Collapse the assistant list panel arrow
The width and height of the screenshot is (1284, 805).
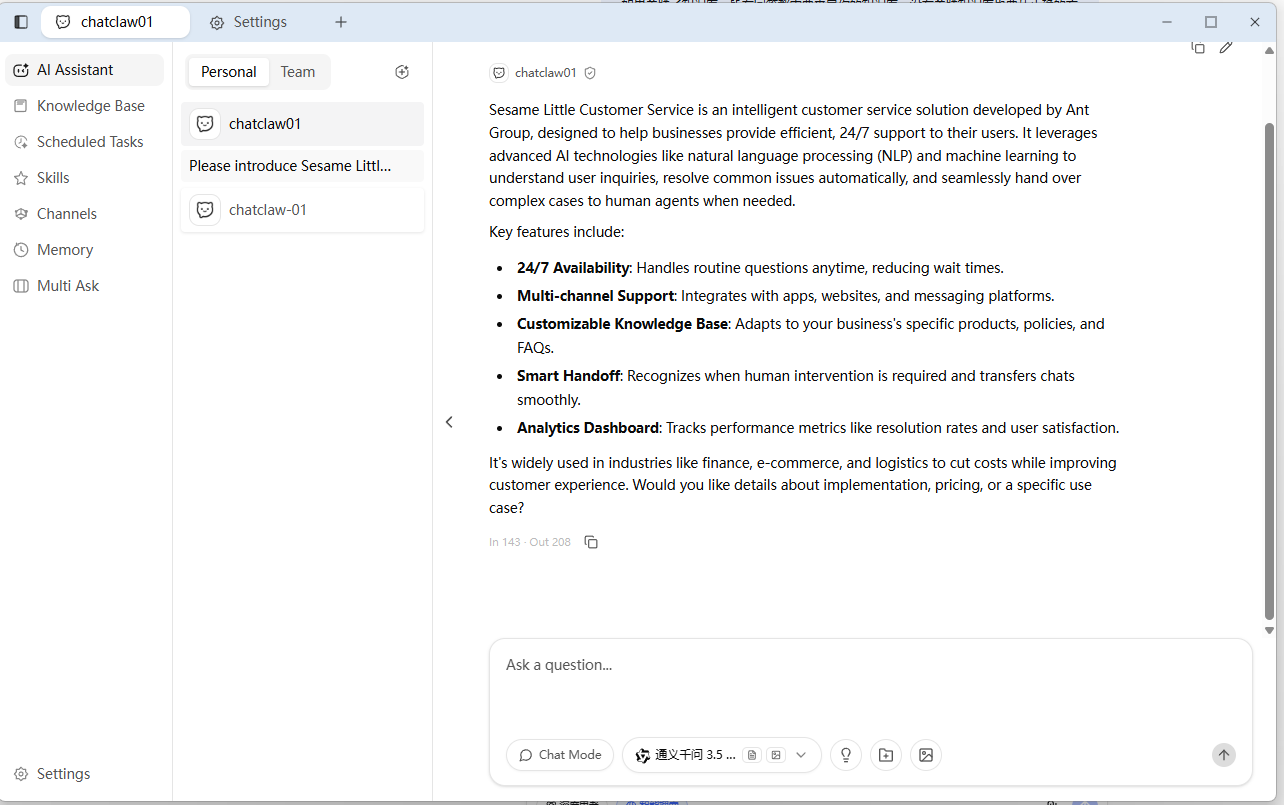tap(449, 422)
